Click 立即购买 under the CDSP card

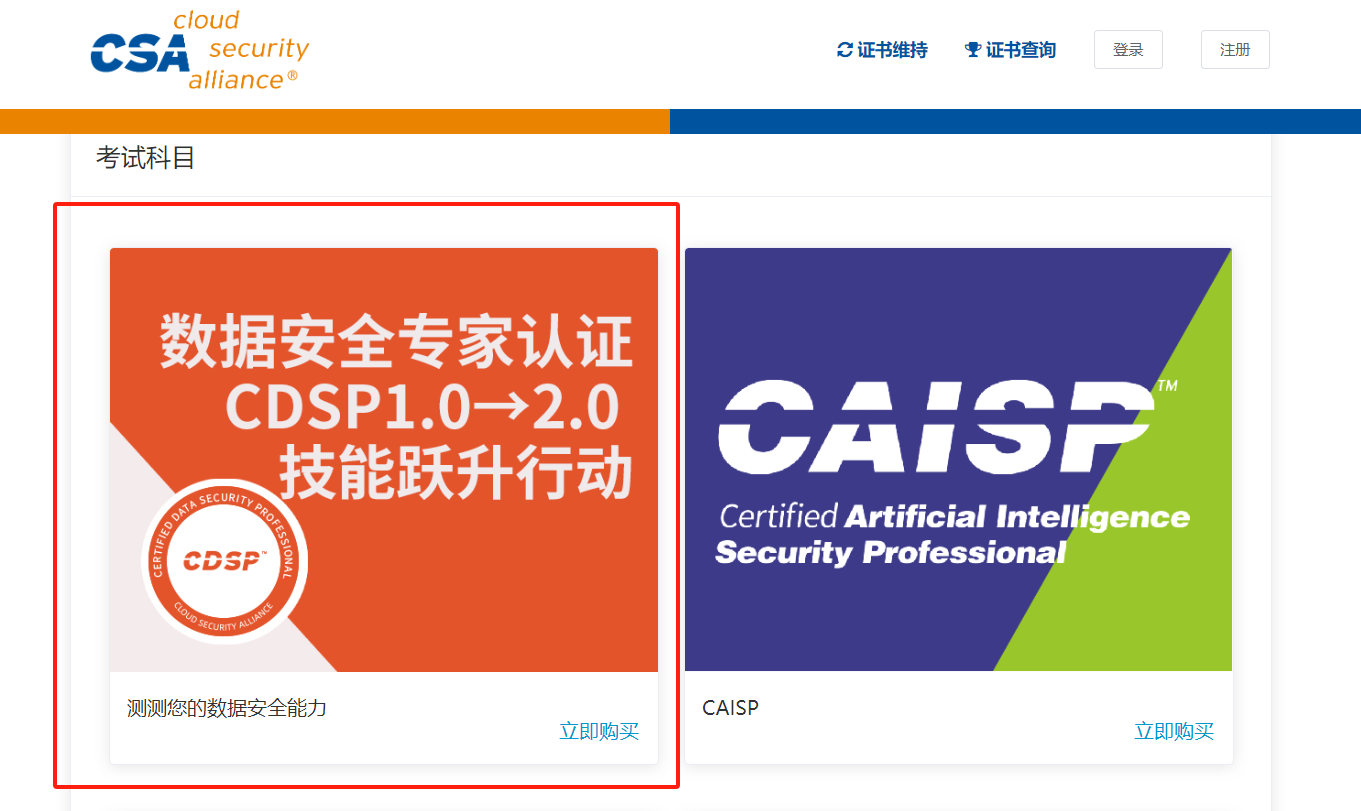[x=599, y=731]
